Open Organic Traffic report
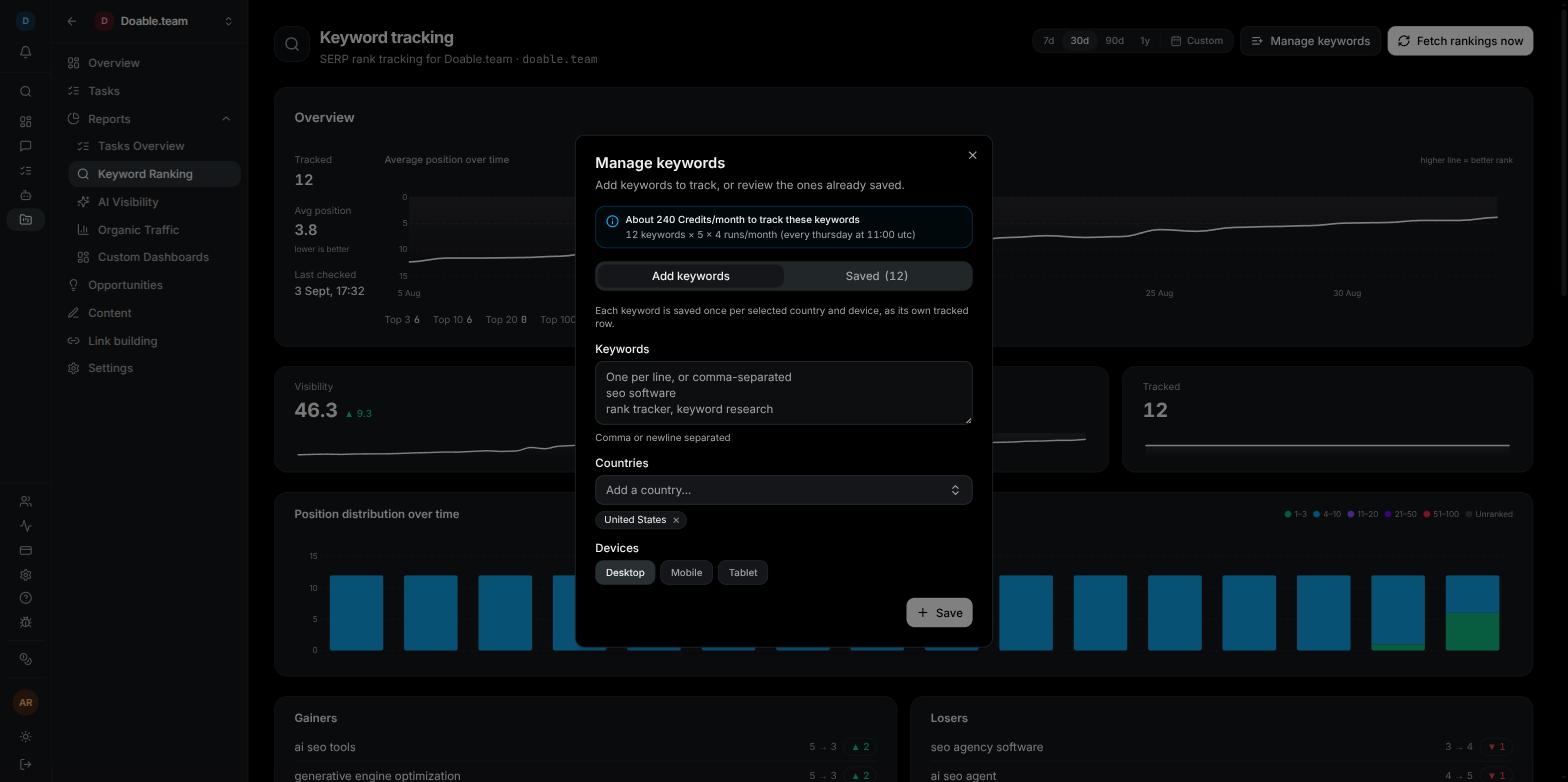The image size is (1568, 782). (x=155, y=230)
